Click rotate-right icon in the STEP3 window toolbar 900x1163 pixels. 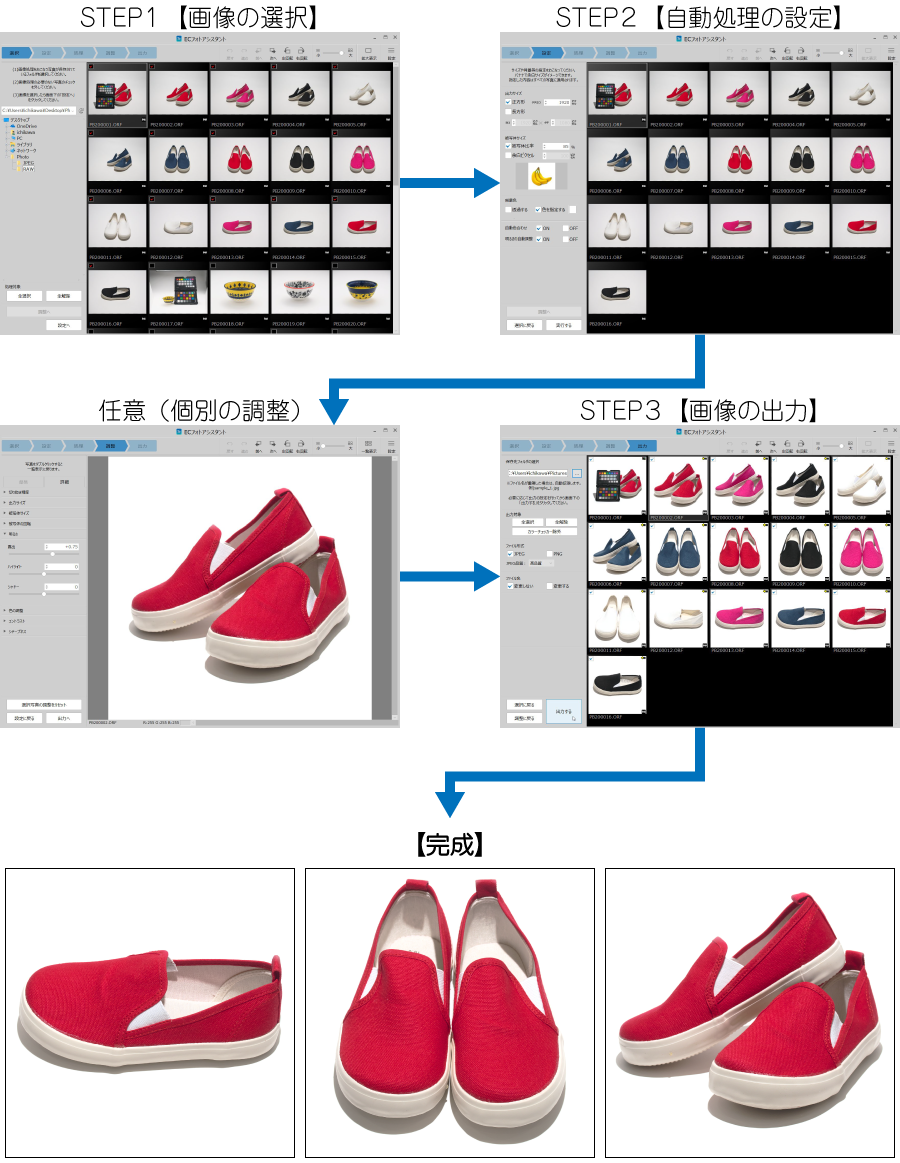point(801,444)
